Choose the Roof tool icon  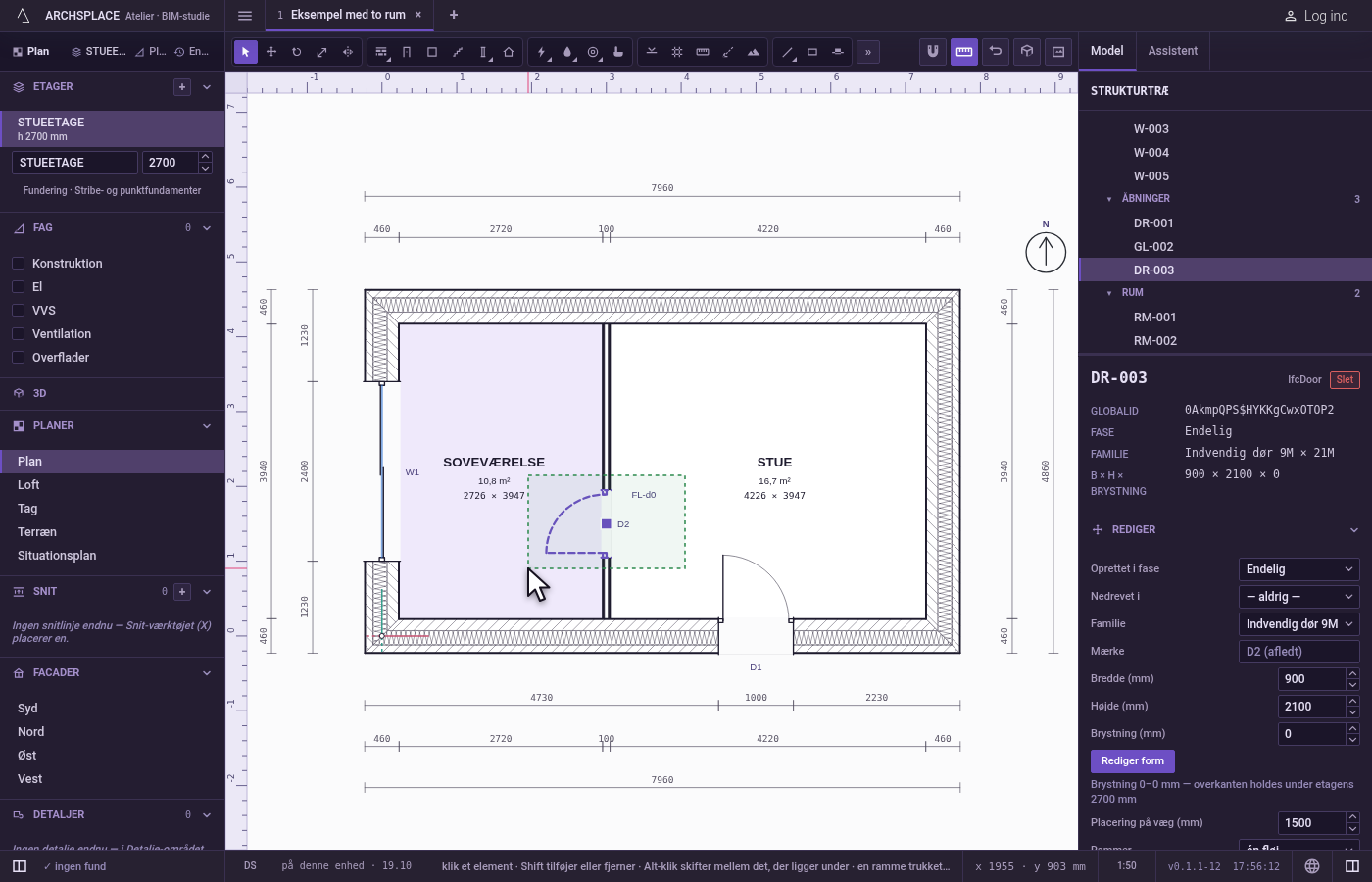[509, 52]
